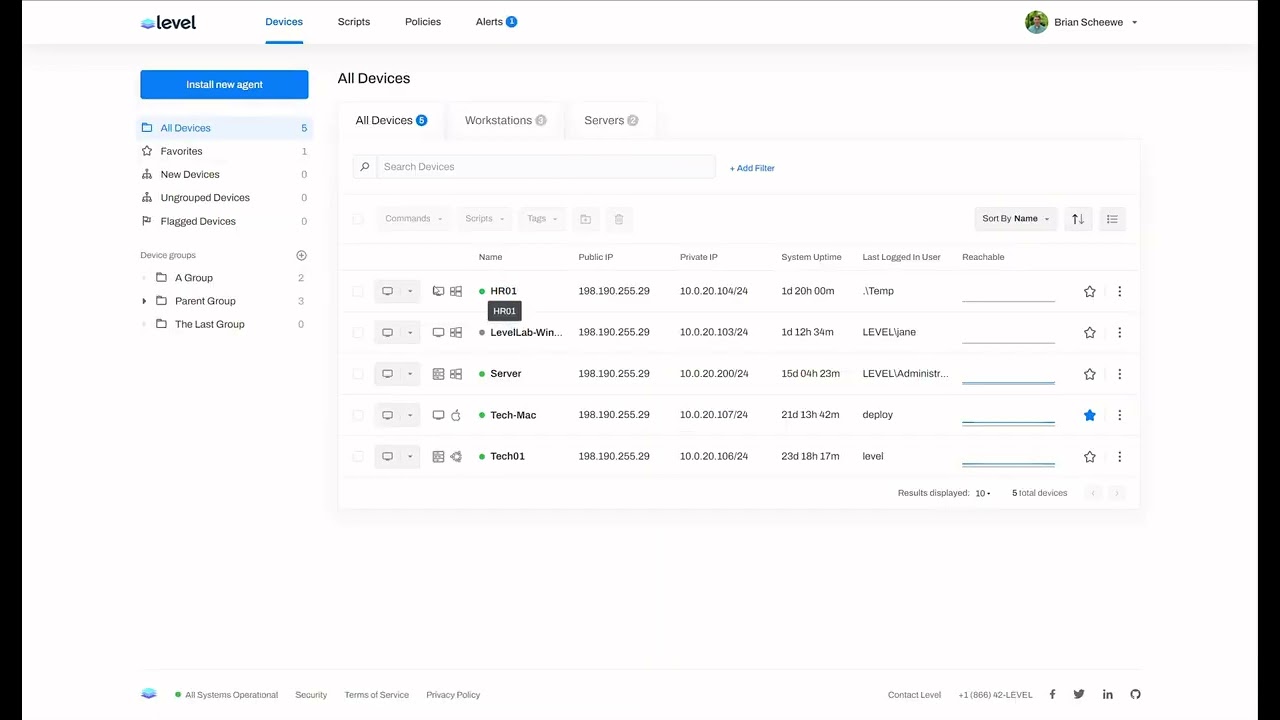Check the Server row checkbox
Viewport: 1280px width, 720px height.
358,374
